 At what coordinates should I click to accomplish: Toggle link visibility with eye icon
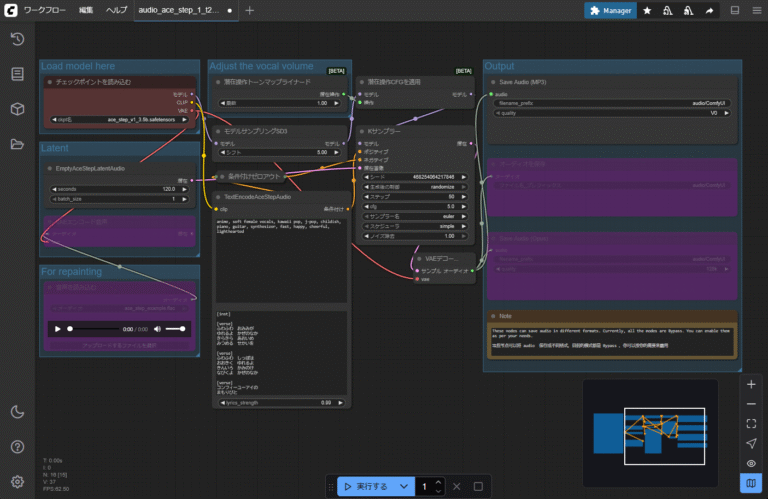point(751,463)
